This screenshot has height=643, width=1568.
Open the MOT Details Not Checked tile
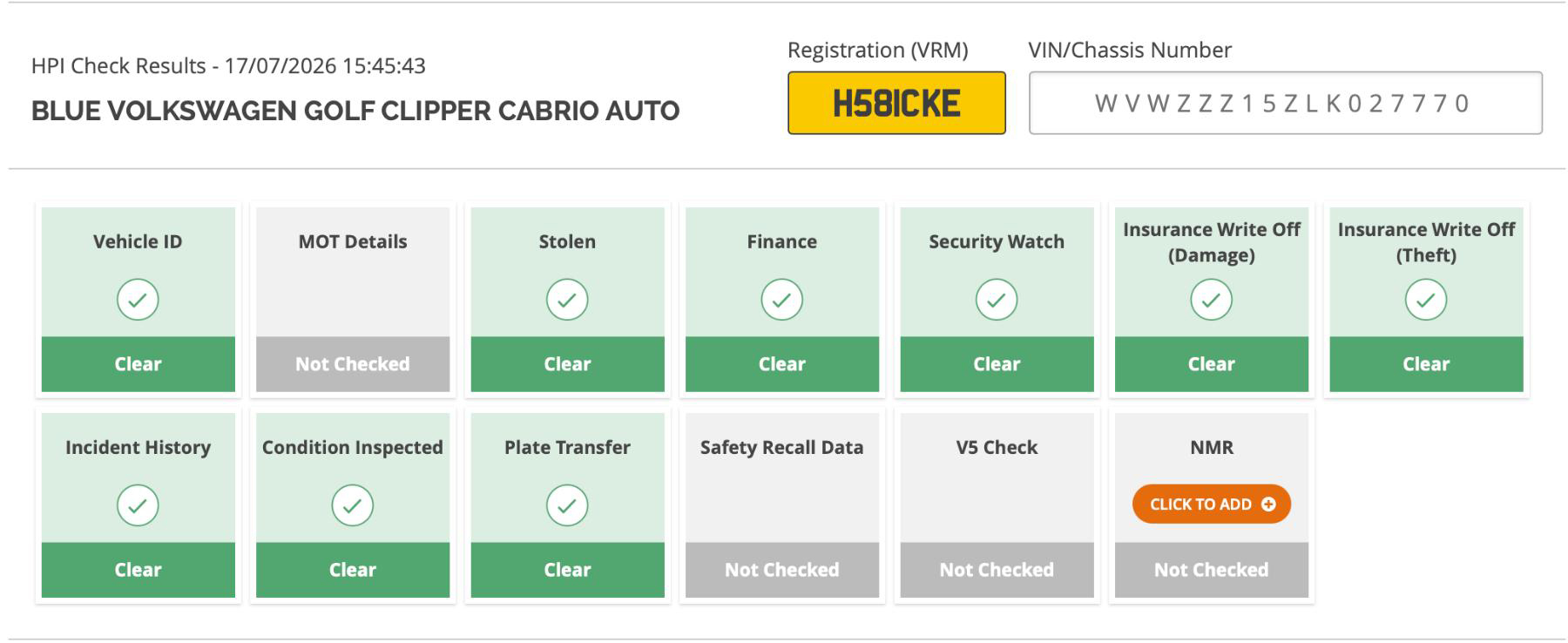click(x=353, y=300)
